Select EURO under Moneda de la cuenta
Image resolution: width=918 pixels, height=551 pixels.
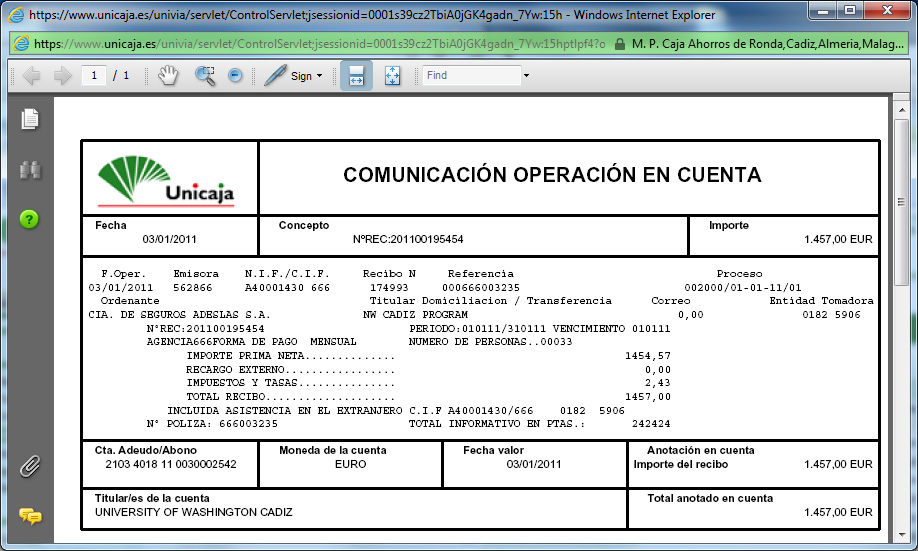(351, 464)
